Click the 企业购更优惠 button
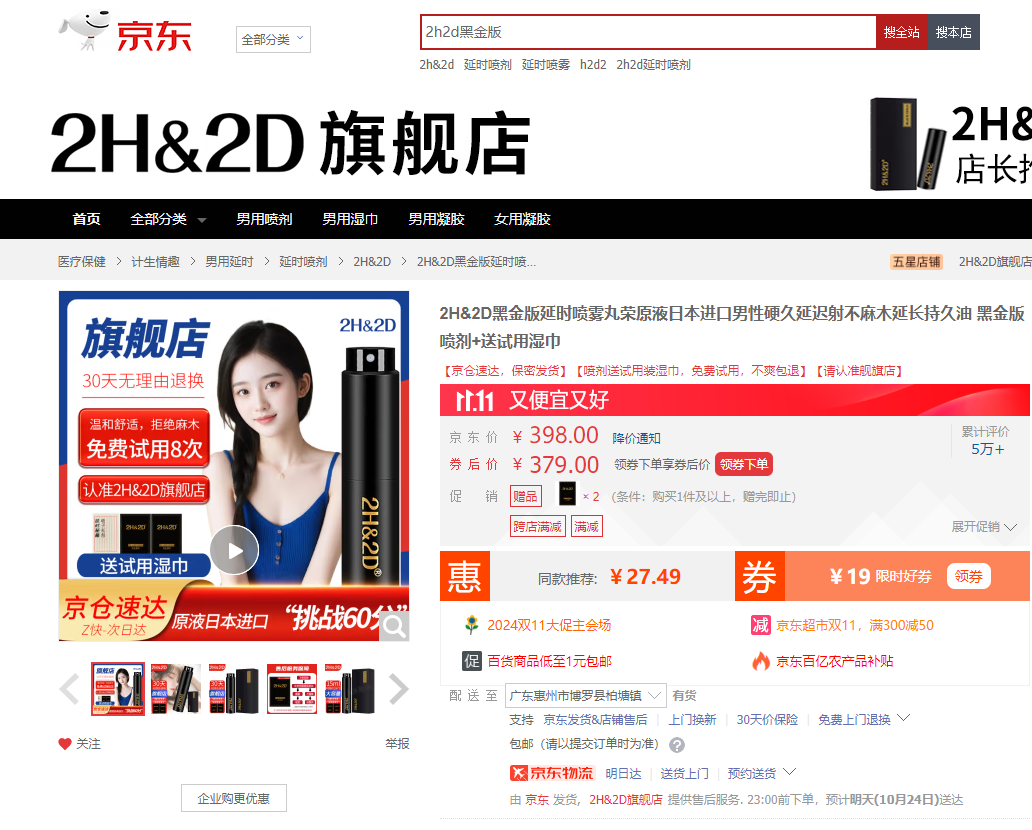 pos(234,798)
